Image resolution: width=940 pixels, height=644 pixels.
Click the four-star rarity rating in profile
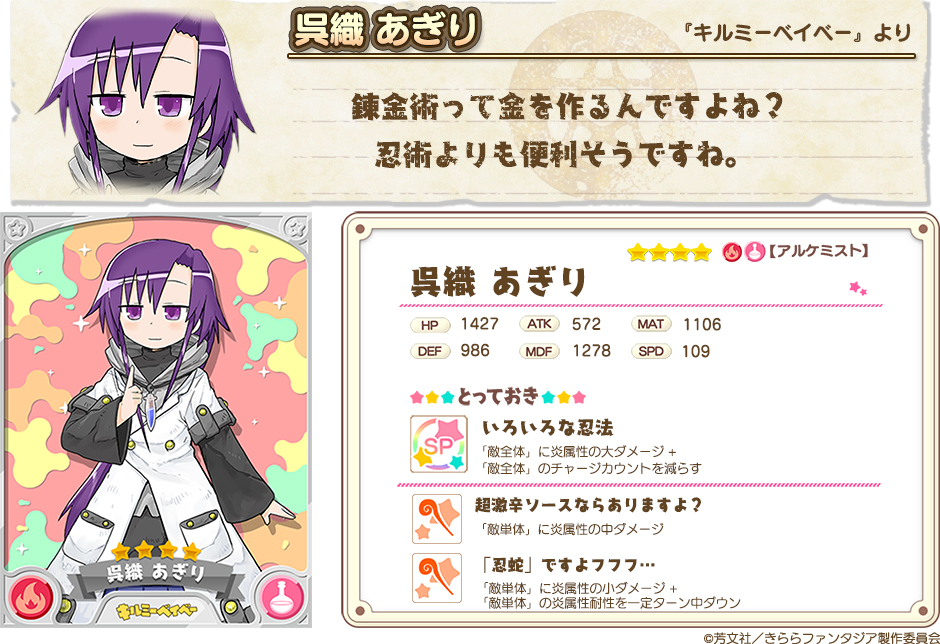669,252
